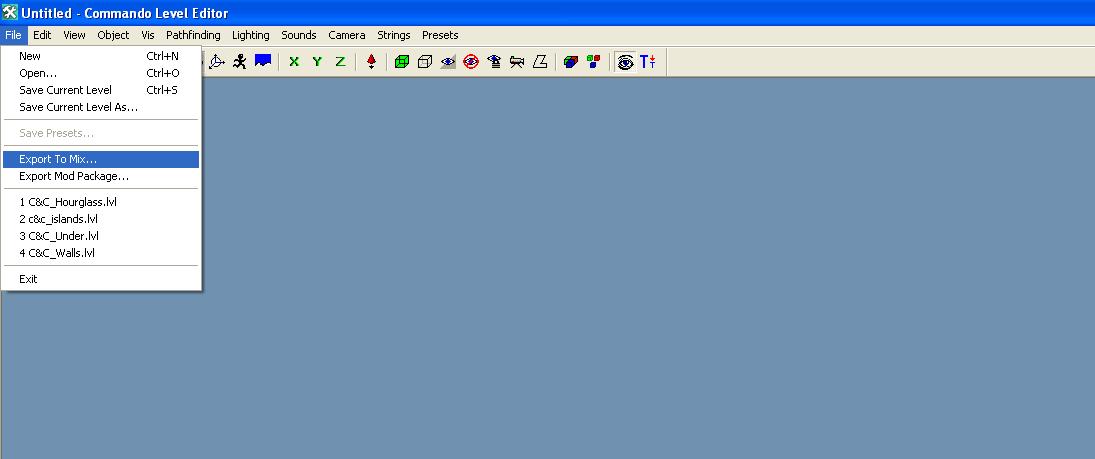The width and height of the screenshot is (1095, 459).
Task: Open recent file C&C_Hourglass.lvl
Action: 68,202
